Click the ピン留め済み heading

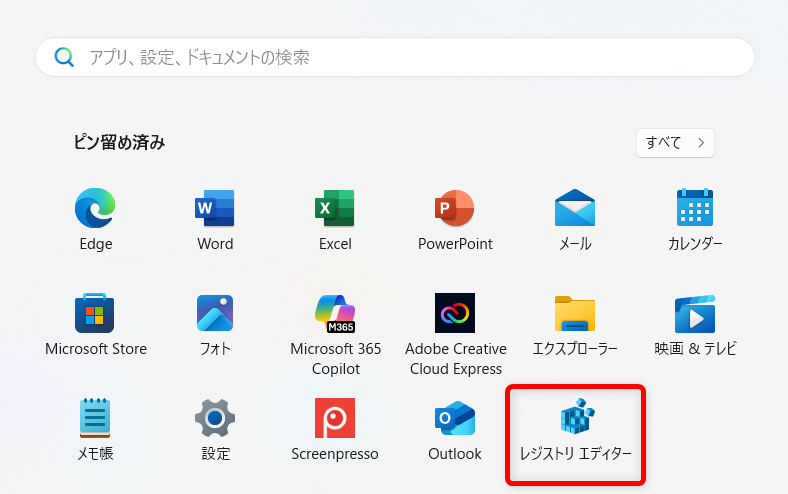[120, 143]
